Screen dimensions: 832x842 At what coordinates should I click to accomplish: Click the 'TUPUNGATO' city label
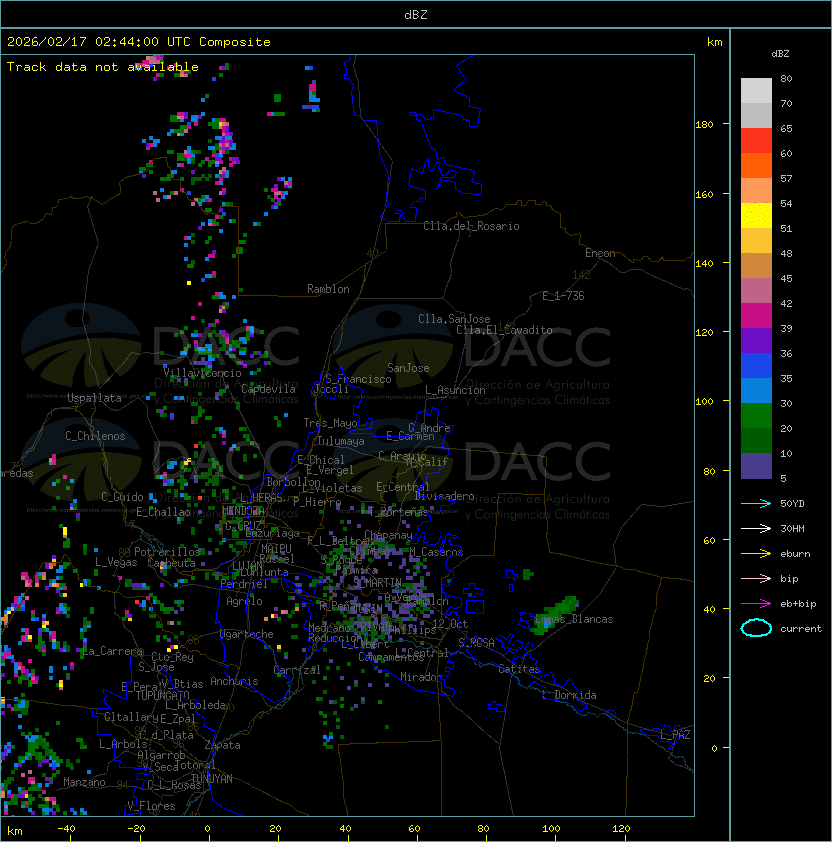click(163, 696)
